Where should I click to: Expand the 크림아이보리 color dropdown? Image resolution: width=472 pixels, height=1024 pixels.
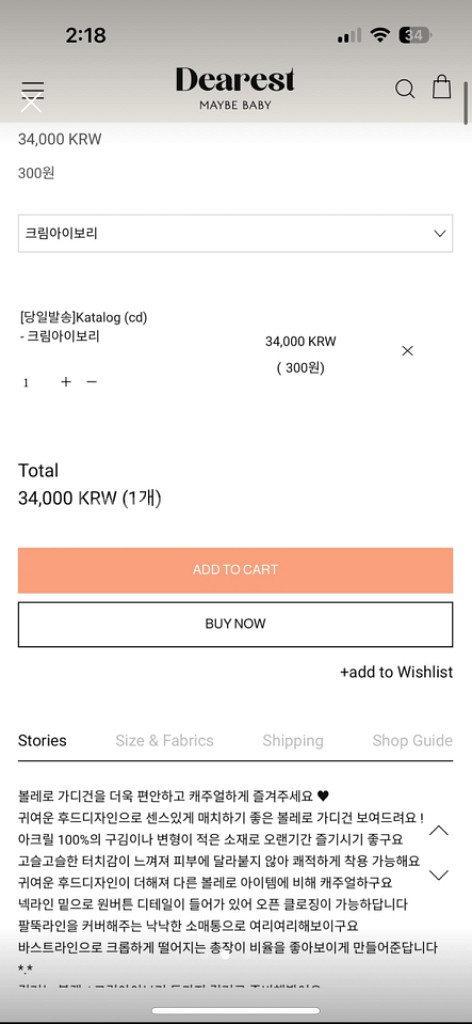click(x=235, y=233)
